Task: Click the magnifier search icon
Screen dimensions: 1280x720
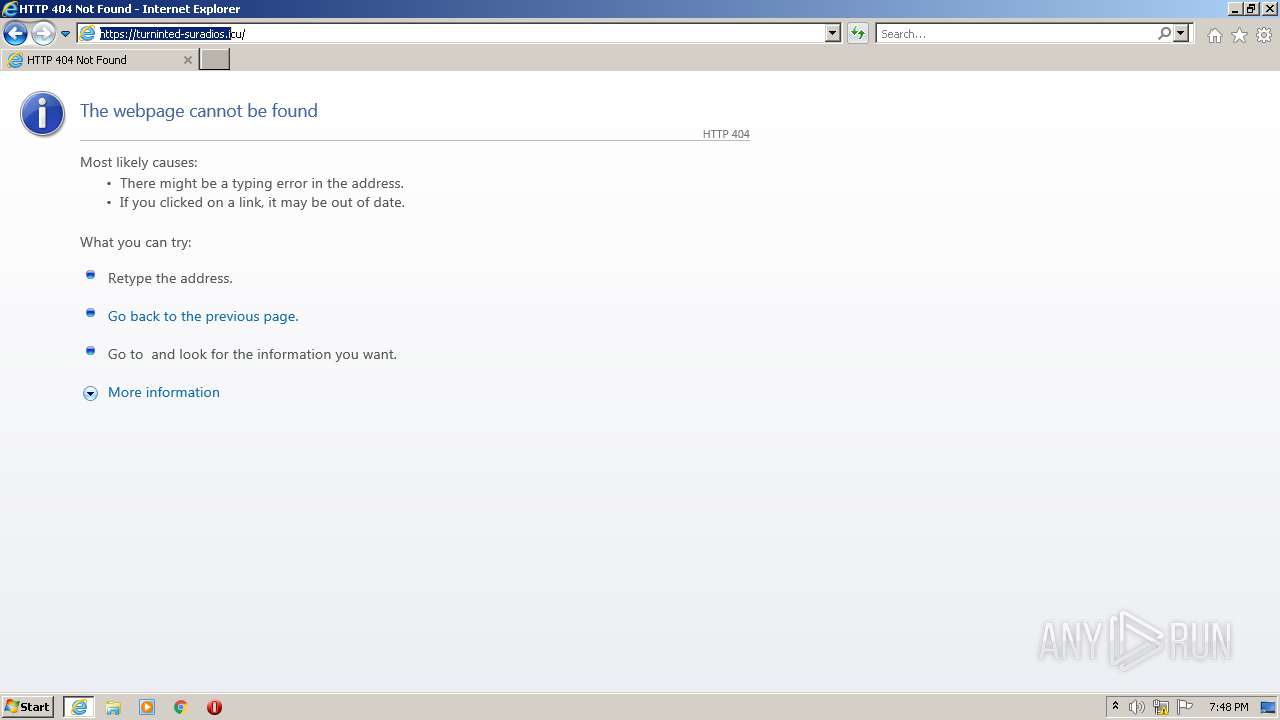Action: coord(1164,33)
